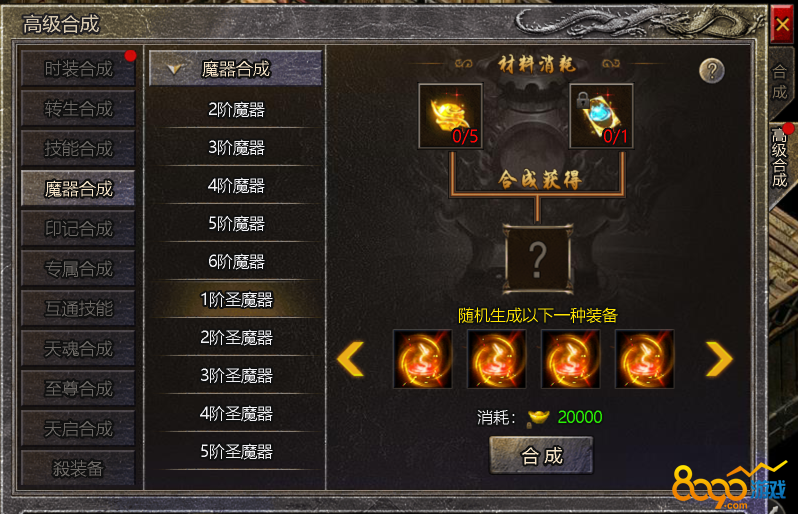The width and height of the screenshot is (798, 514).
Task: Show next equipment with right yellow arrow
Action: [x=719, y=359]
